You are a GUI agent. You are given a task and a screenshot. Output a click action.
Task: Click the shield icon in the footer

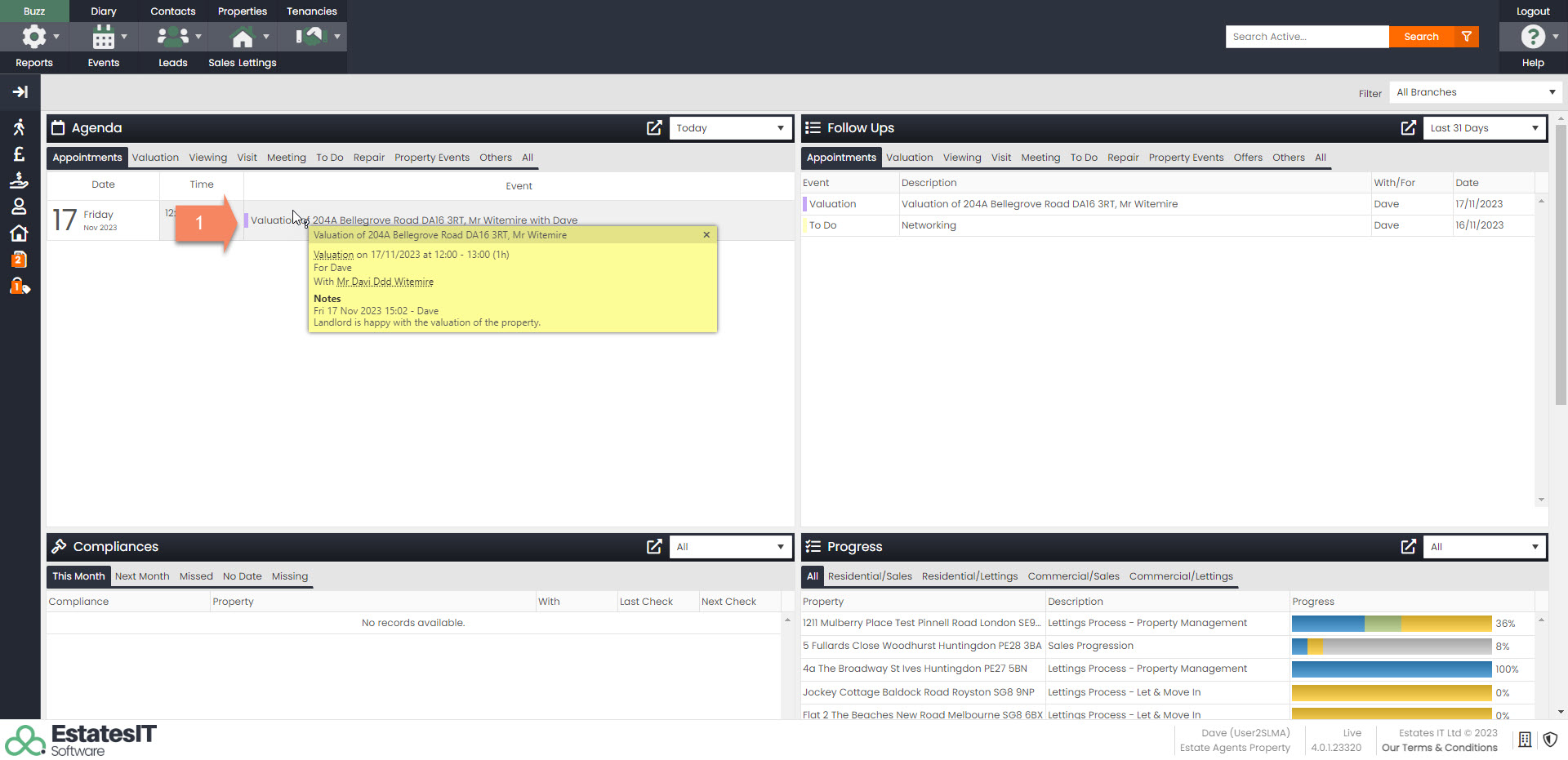[x=1550, y=740]
